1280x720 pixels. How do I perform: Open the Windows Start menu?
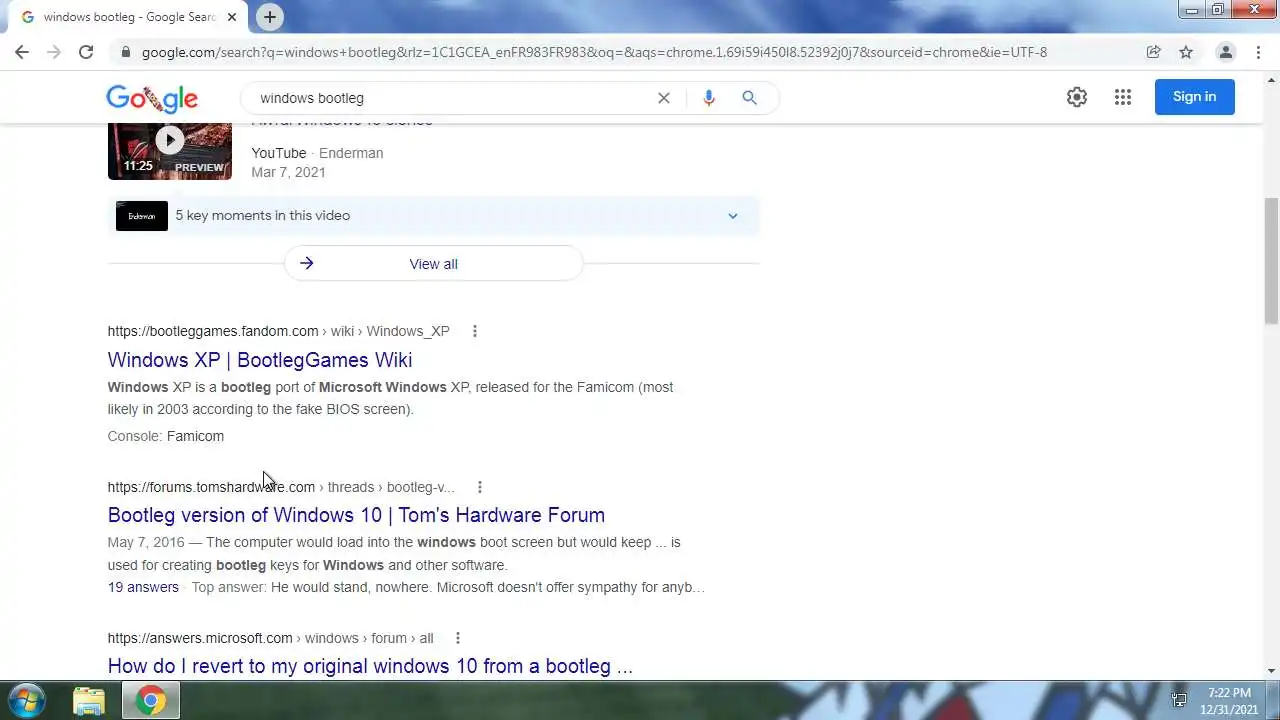tap(27, 700)
